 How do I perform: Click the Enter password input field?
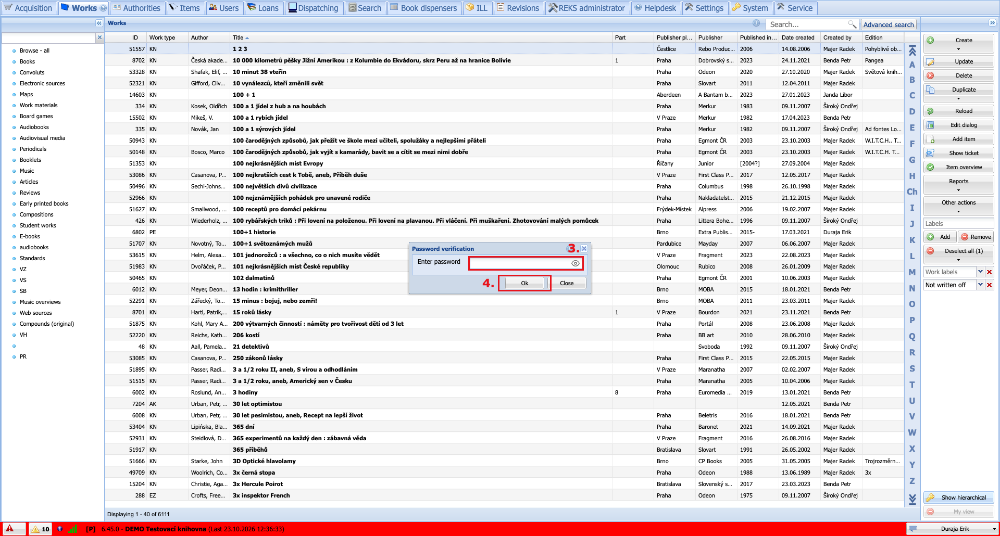(x=526, y=263)
